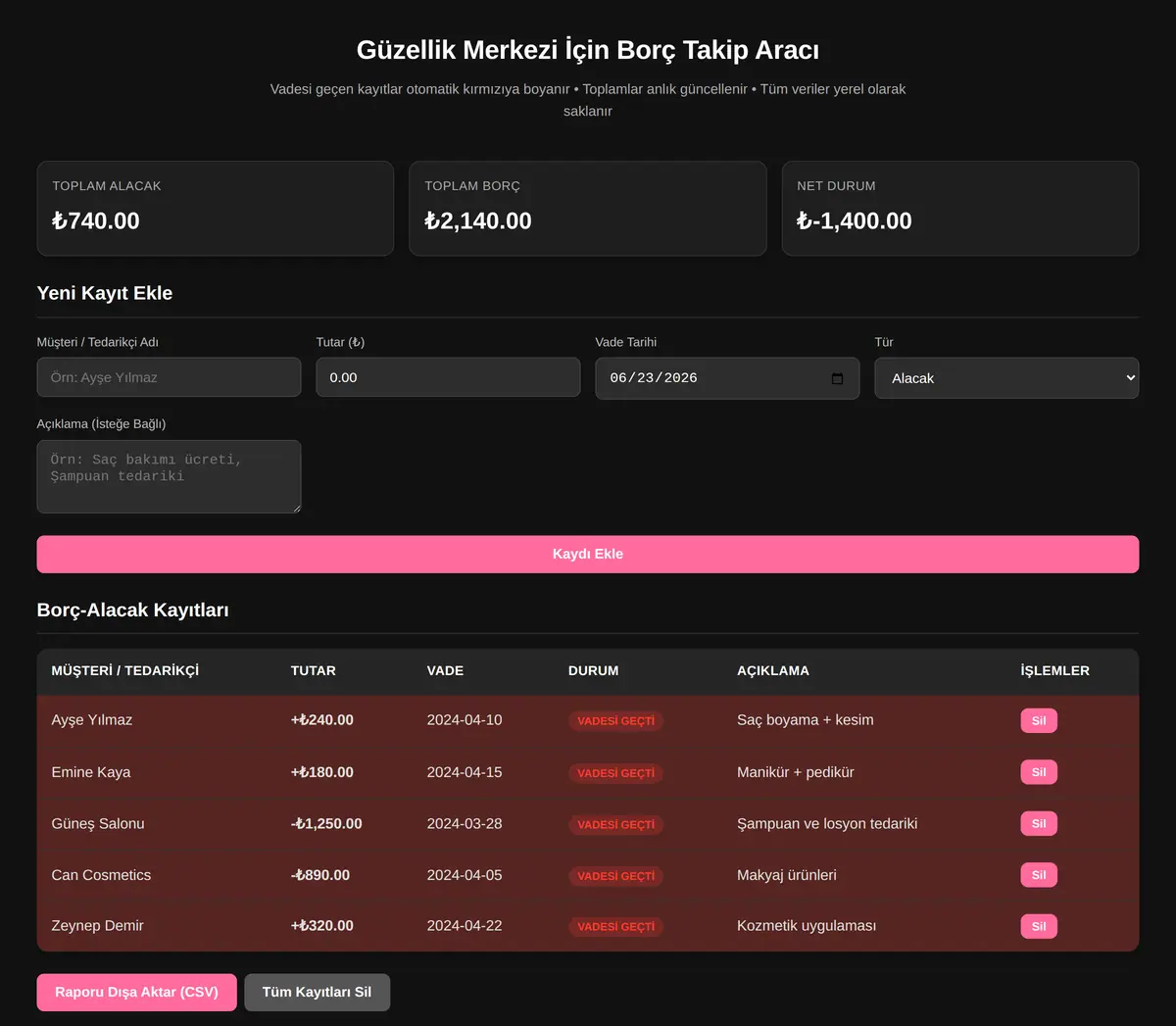This screenshot has width=1176, height=1026.
Task: Click the amount -₺1,250.00
Action: [326, 824]
